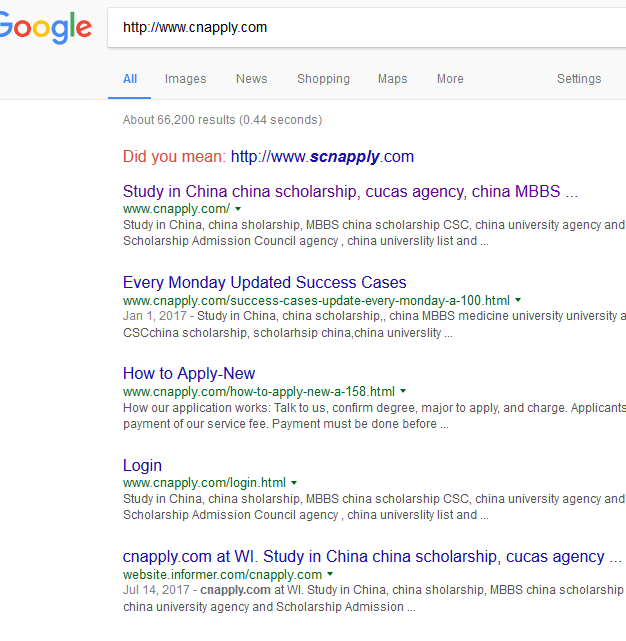Select the All tab
The height and width of the screenshot is (641, 626).
(x=130, y=78)
